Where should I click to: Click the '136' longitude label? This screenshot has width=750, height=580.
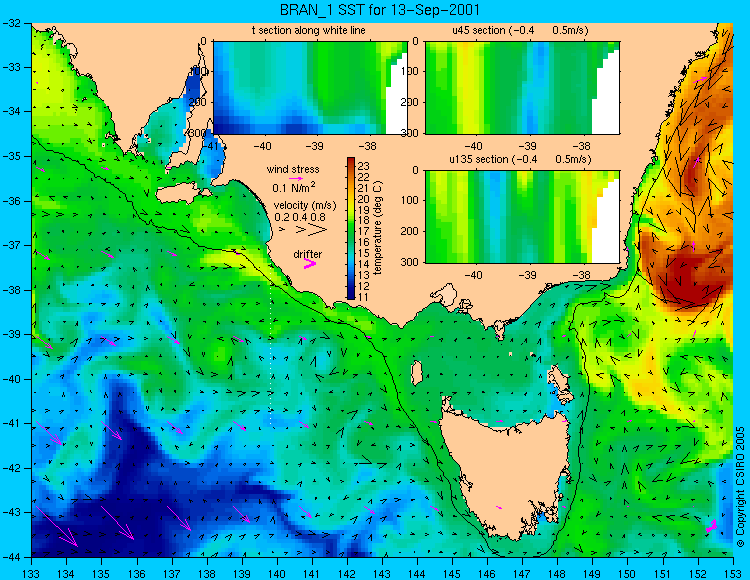tap(137, 573)
